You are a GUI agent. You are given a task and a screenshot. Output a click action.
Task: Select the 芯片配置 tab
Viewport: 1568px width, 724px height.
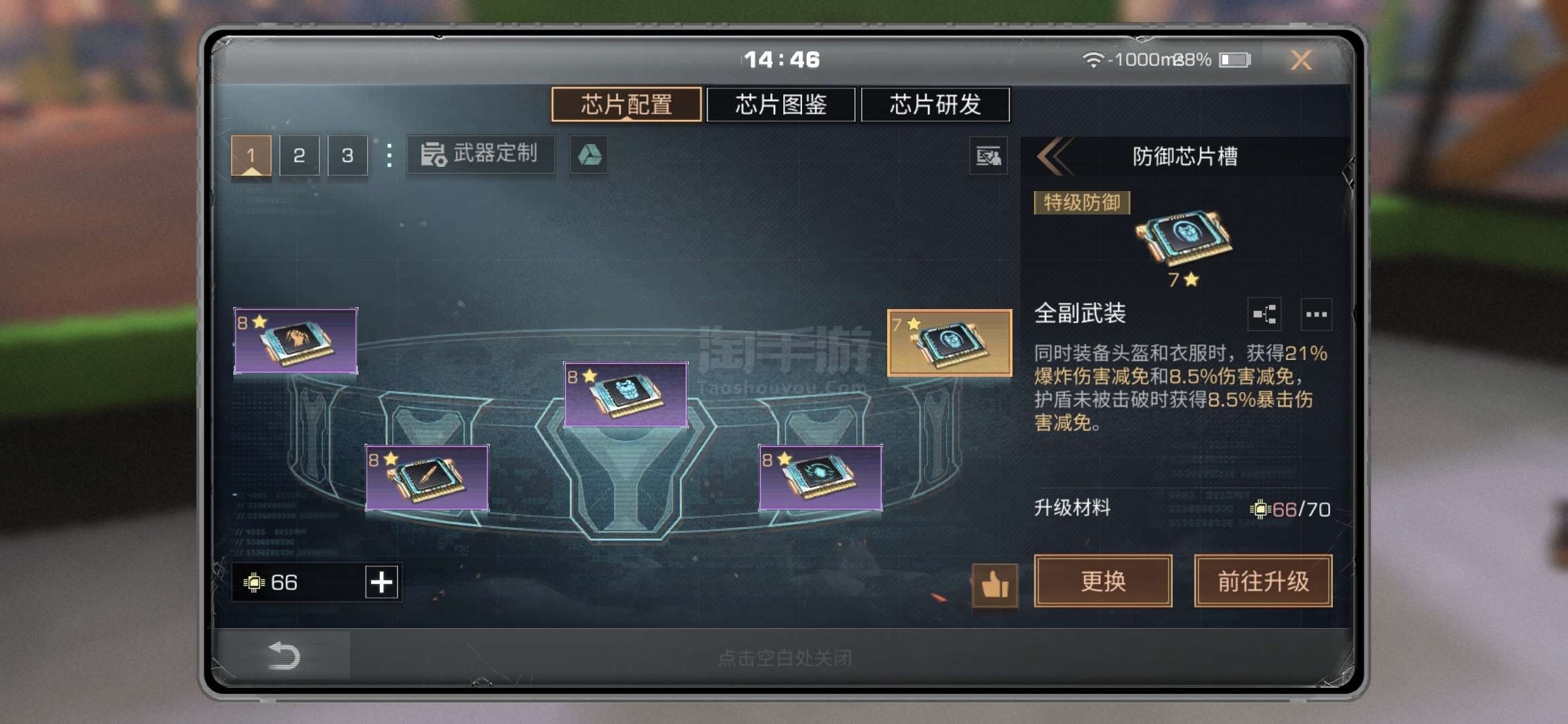click(x=627, y=105)
